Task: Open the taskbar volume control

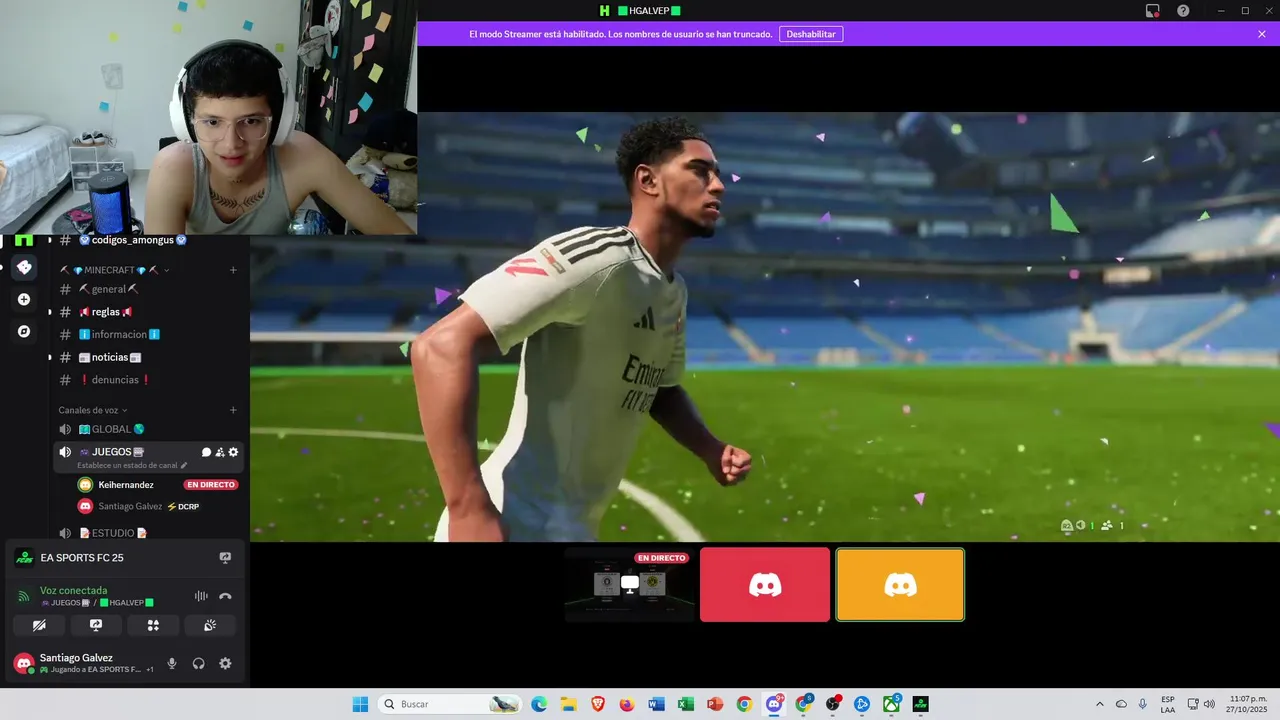Action: 1209,704
